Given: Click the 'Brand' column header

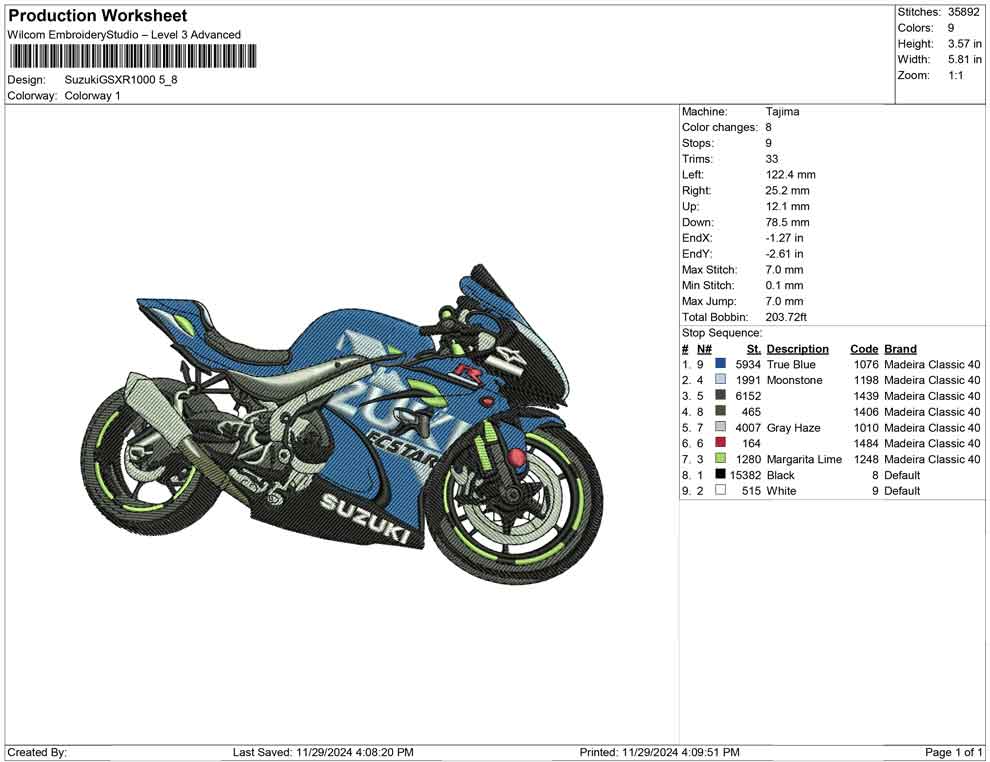Looking at the screenshot, I should [x=900, y=349].
